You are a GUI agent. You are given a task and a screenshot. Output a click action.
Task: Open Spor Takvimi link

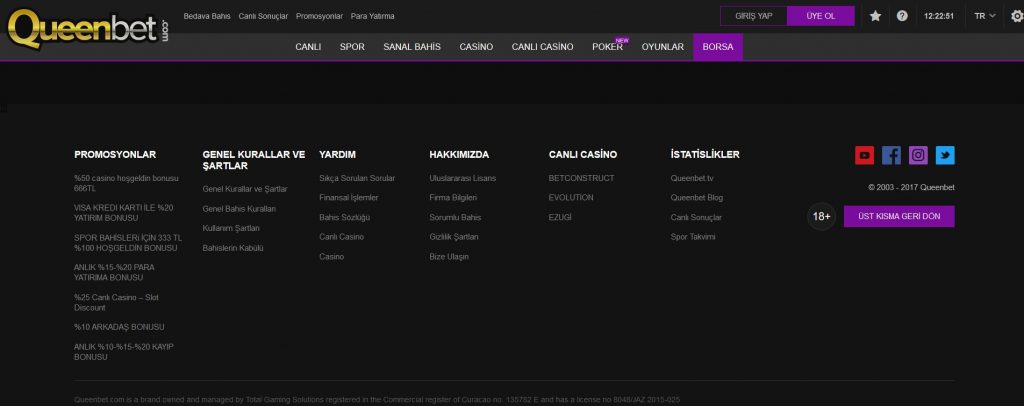[x=692, y=236]
